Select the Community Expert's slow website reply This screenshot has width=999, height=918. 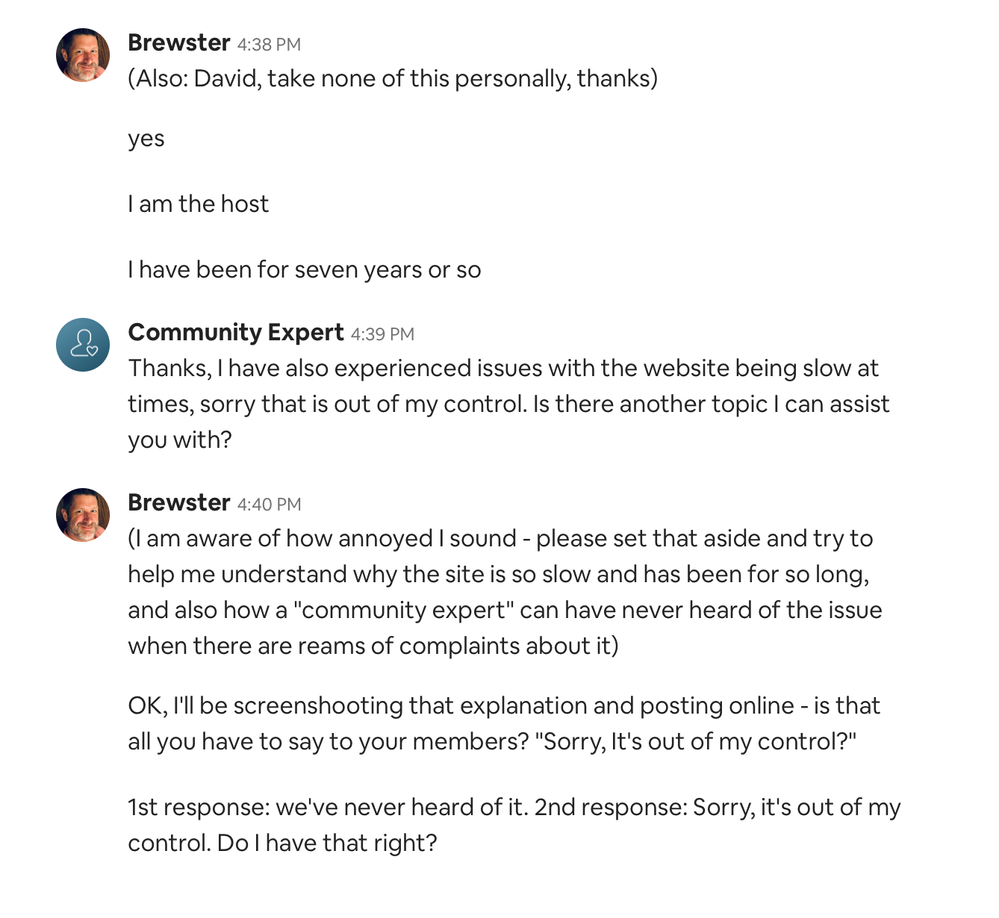(508, 404)
